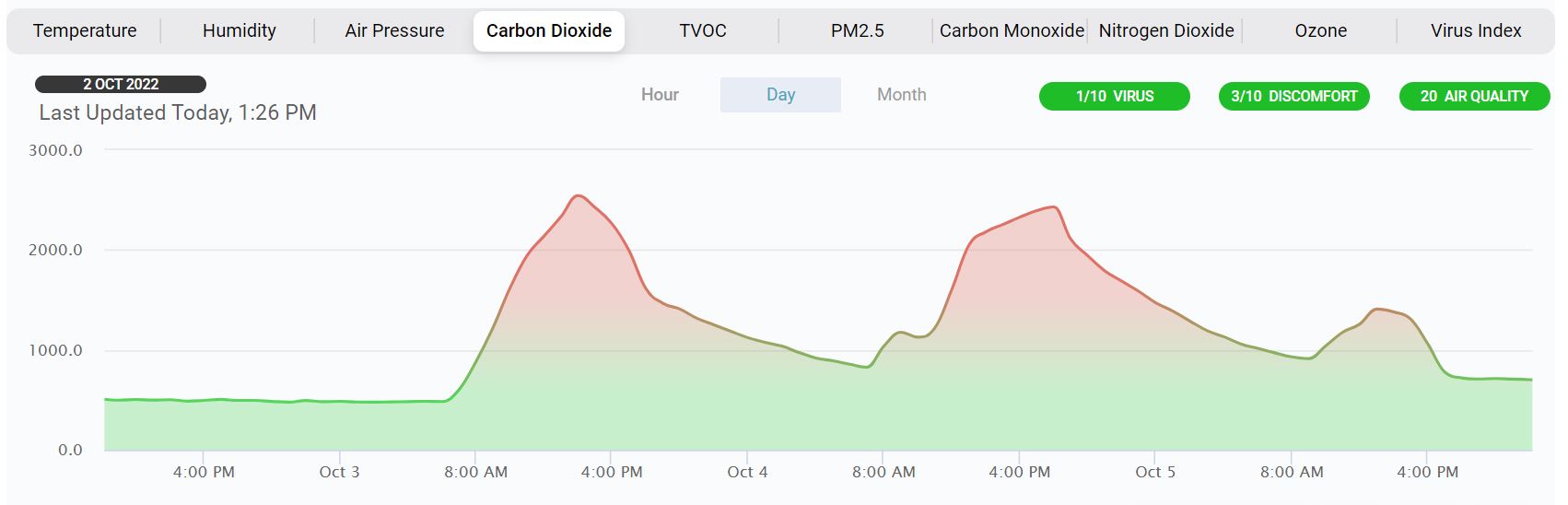The image size is (1568, 505).
Task: Select the Air Pressure tab
Action: pos(394,30)
